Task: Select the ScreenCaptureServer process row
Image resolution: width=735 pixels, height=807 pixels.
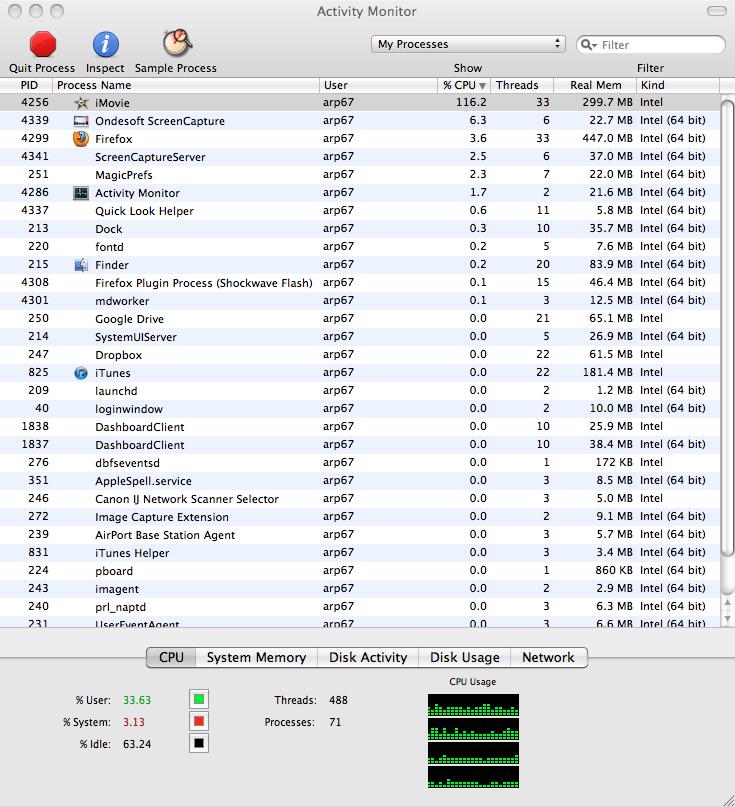Action: [360, 157]
